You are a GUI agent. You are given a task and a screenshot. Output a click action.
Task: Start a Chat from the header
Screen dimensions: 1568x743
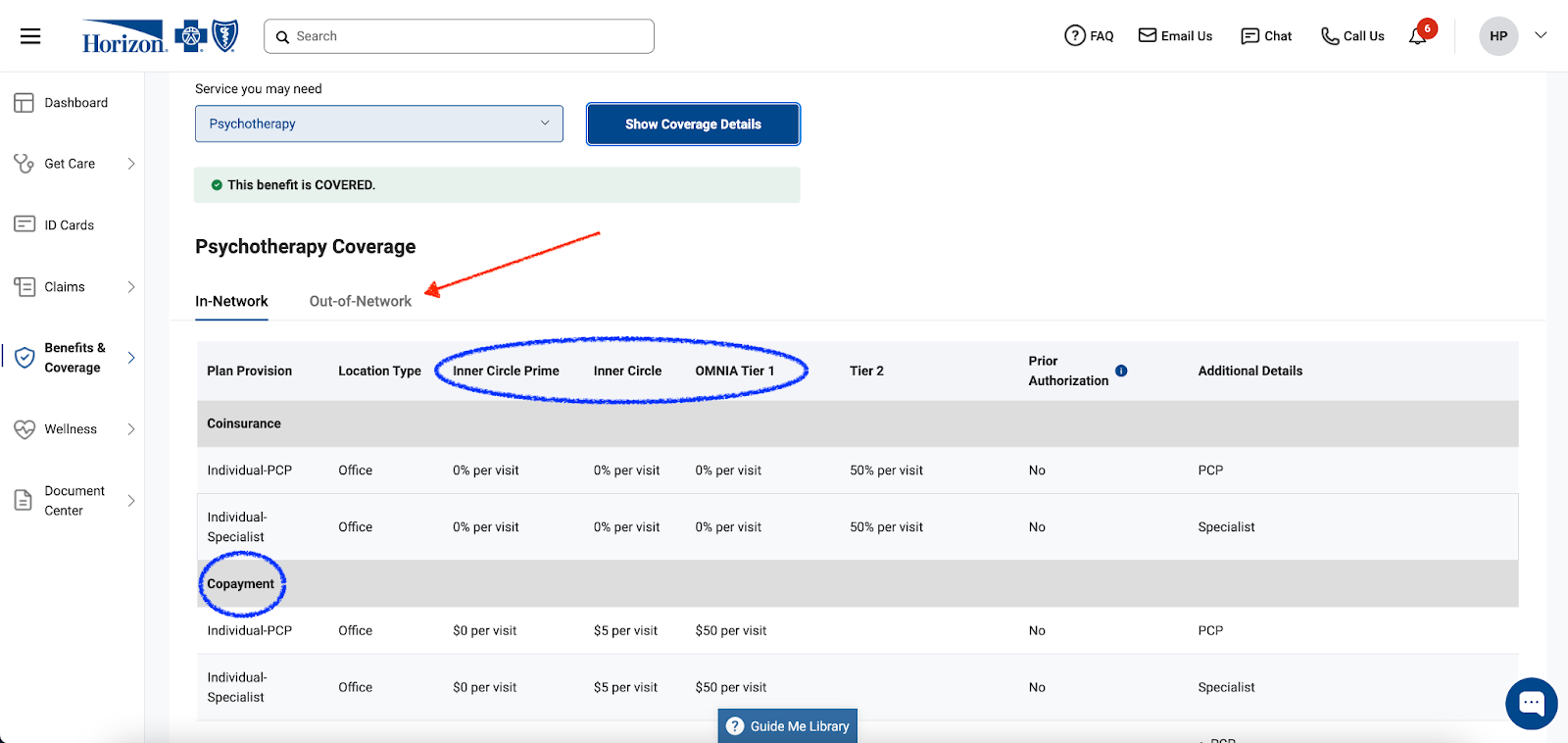pyautogui.click(x=1266, y=36)
